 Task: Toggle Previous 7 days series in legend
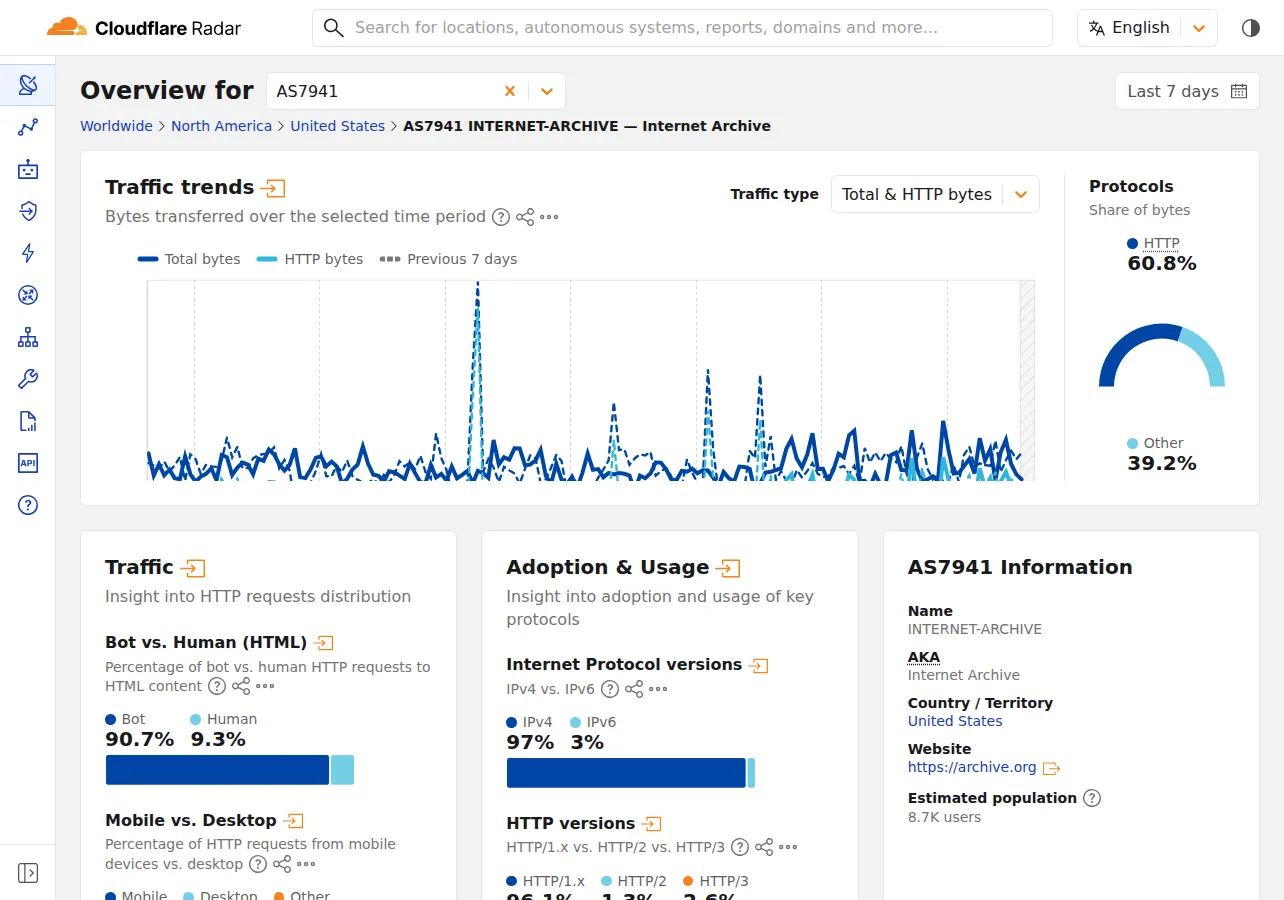(x=449, y=259)
